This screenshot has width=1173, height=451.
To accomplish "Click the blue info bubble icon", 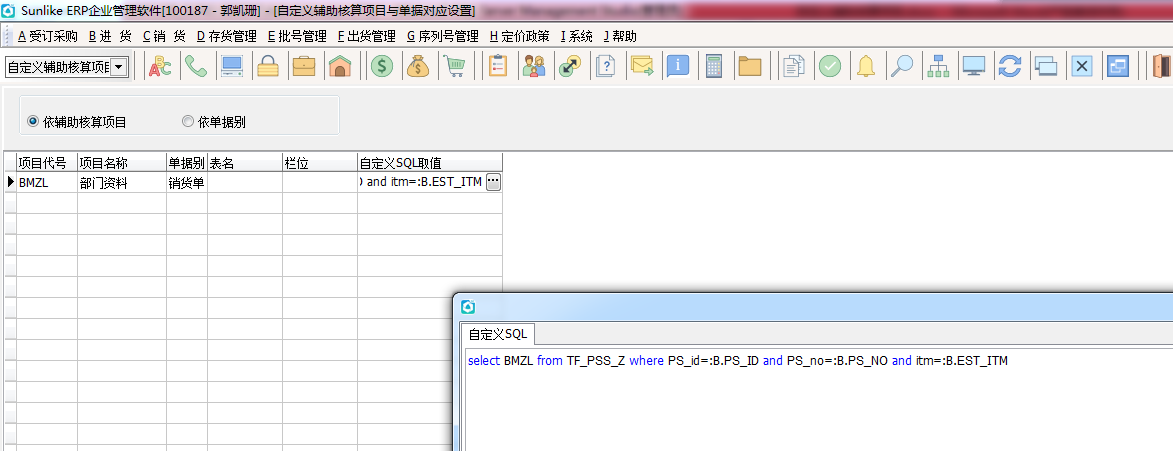I will coord(678,67).
